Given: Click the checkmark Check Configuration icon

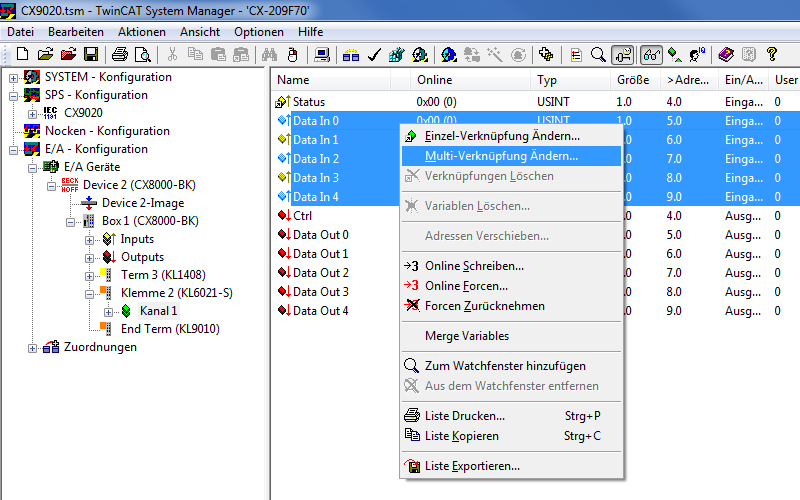Looking at the screenshot, I should (374, 54).
